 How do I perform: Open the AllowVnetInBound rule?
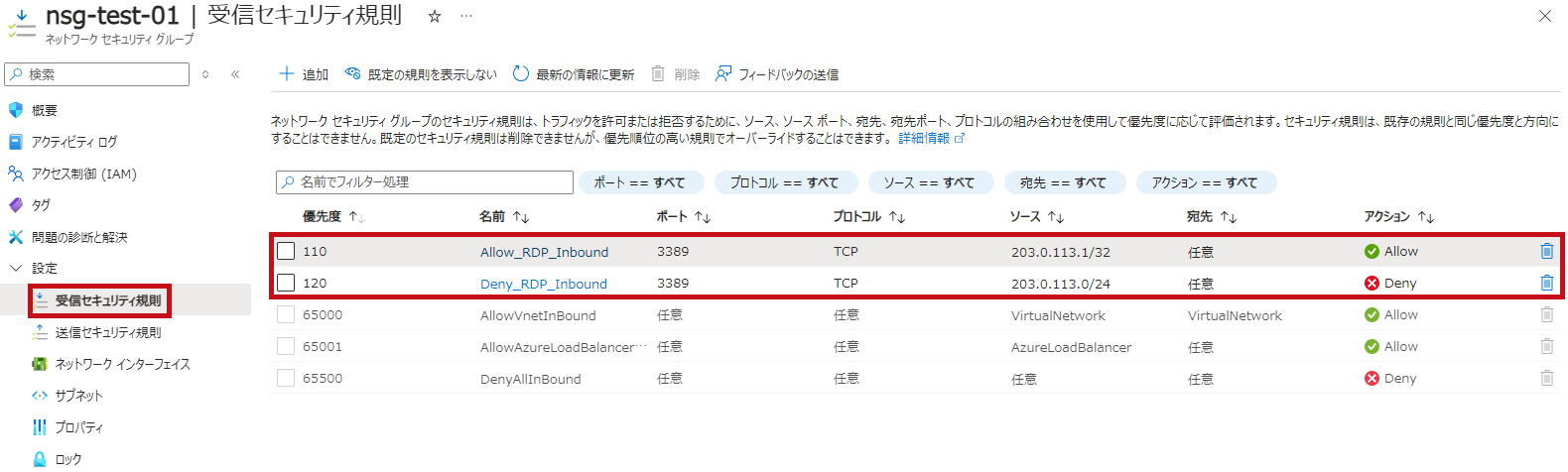[x=538, y=315]
